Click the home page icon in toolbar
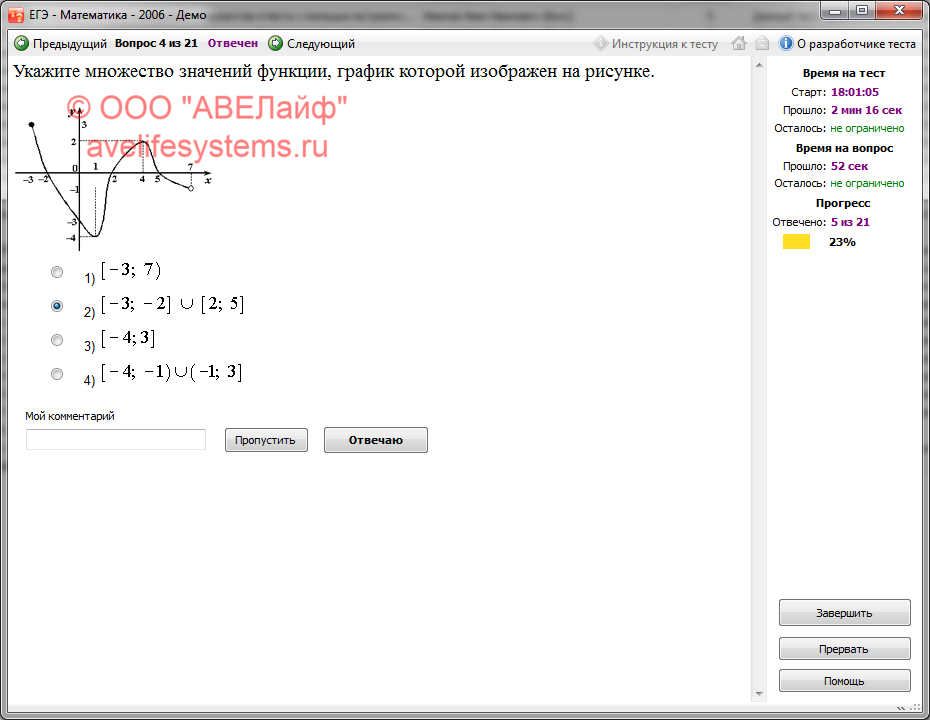 [739, 44]
